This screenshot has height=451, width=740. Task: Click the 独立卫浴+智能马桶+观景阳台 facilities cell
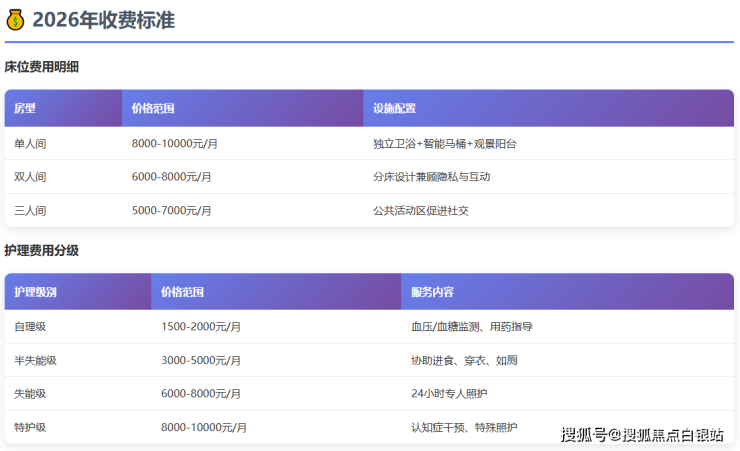(x=444, y=144)
